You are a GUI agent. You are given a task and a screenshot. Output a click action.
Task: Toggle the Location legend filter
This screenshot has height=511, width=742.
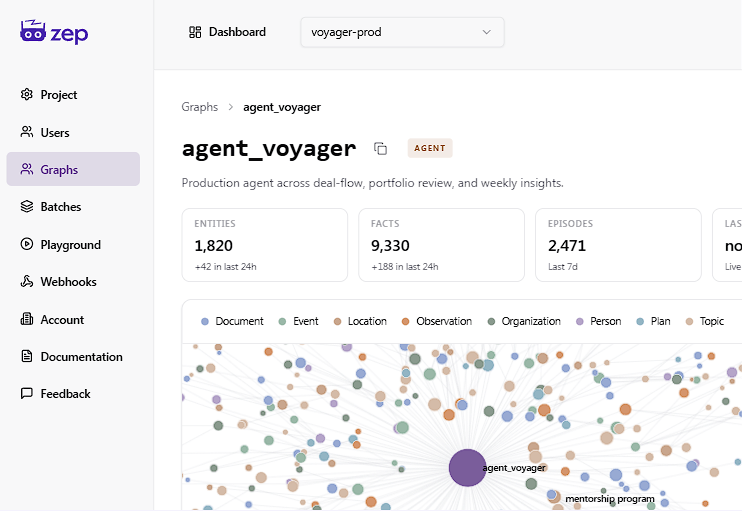point(360,321)
